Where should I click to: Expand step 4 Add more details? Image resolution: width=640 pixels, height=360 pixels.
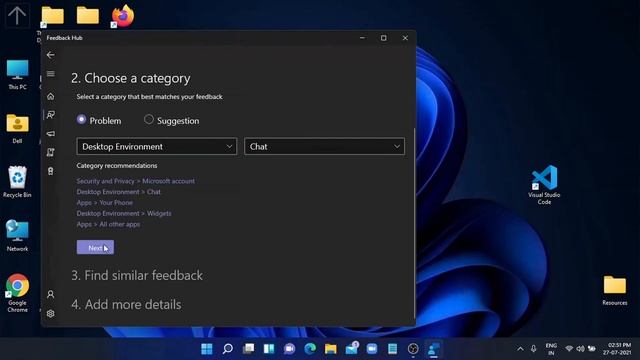click(126, 304)
